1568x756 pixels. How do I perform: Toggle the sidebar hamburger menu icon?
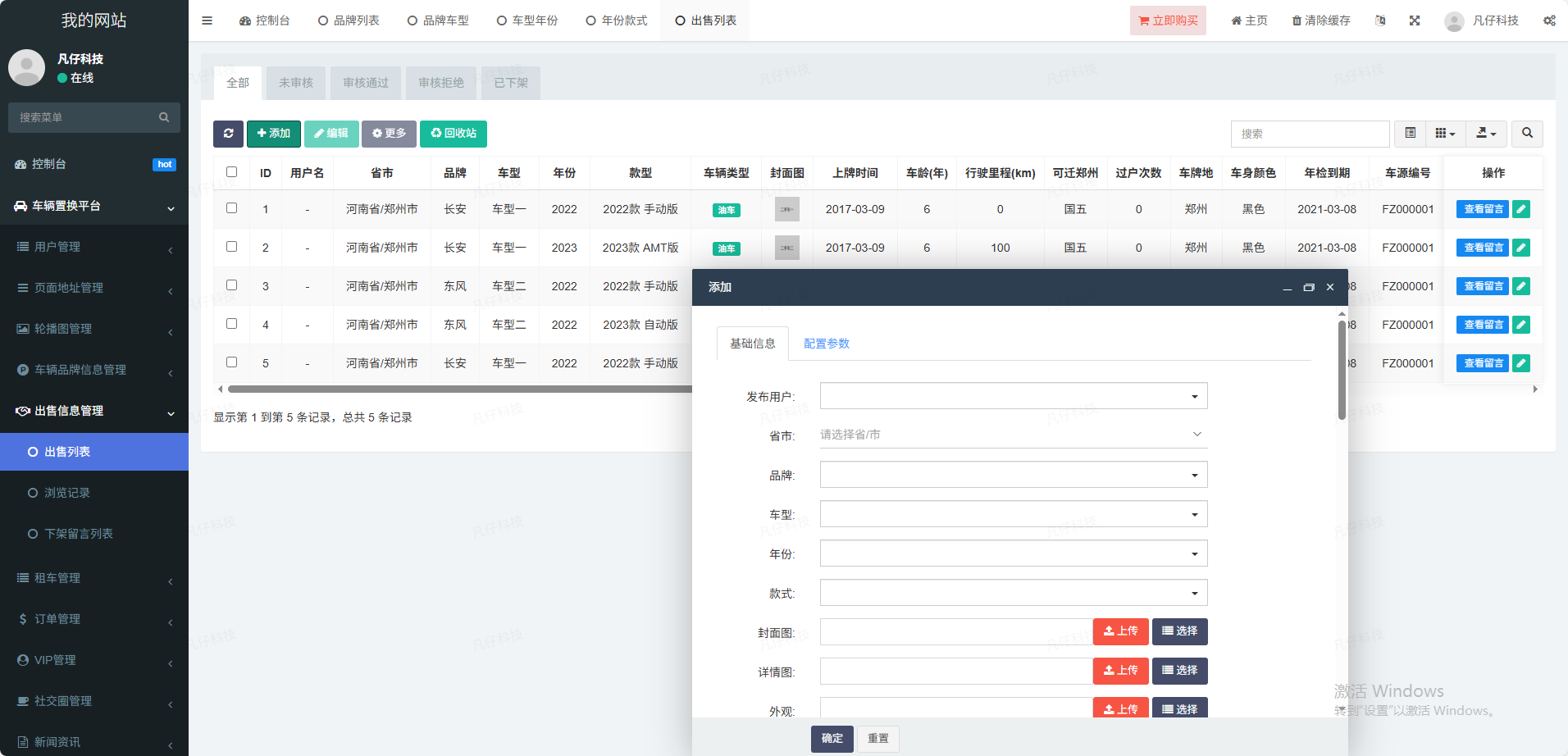[x=207, y=20]
